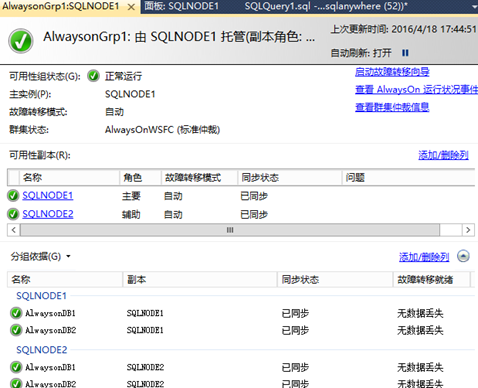Open the 启动故障转移向导 link
Image resolution: width=478 pixels, height=388 pixels.
point(392,72)
